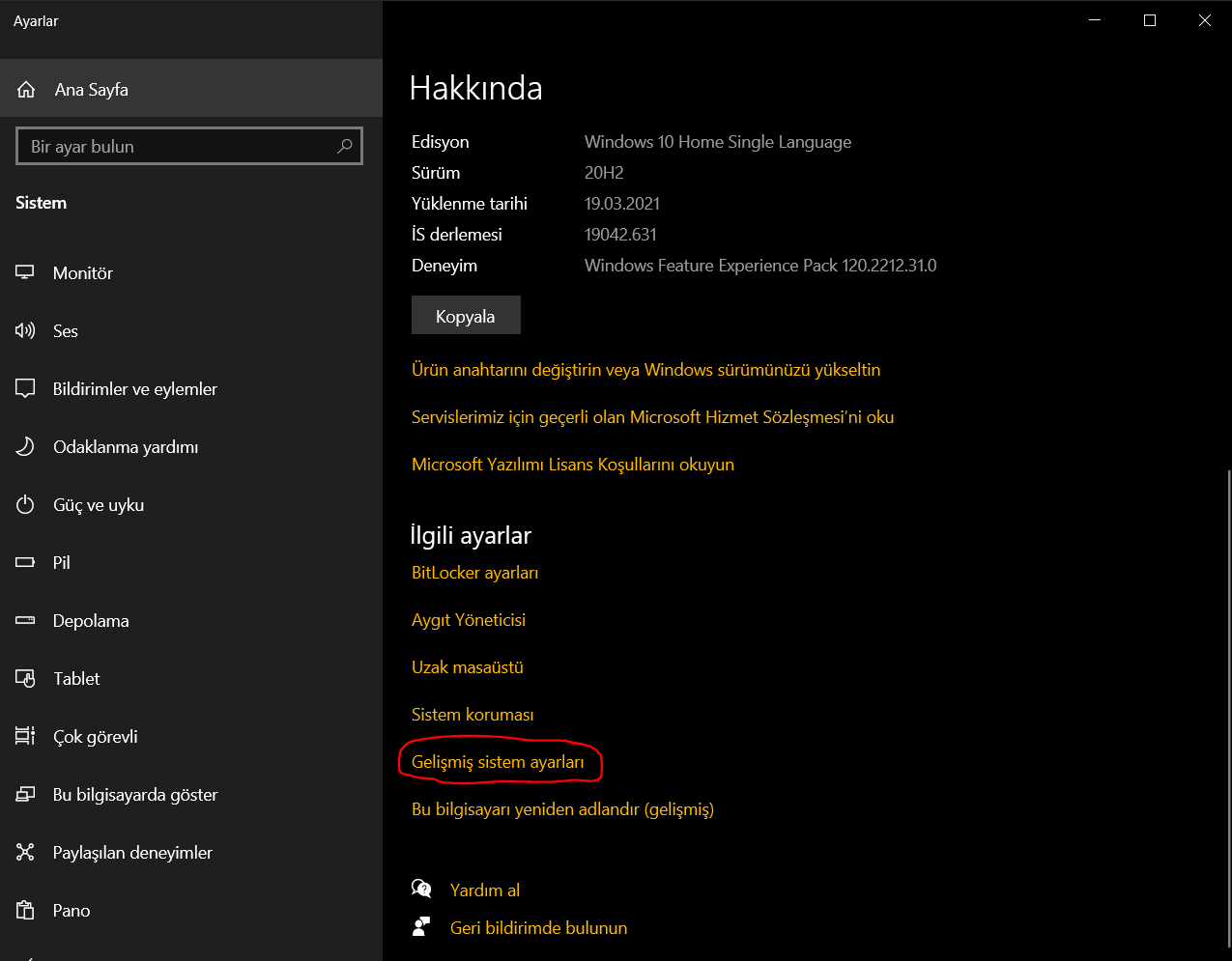Image resolution: width=1232 pixels, height=961 pixels.
Task: Open Gelişmiş sistem ayarları link
Action: pyautogui.click(x=498, y=762)
